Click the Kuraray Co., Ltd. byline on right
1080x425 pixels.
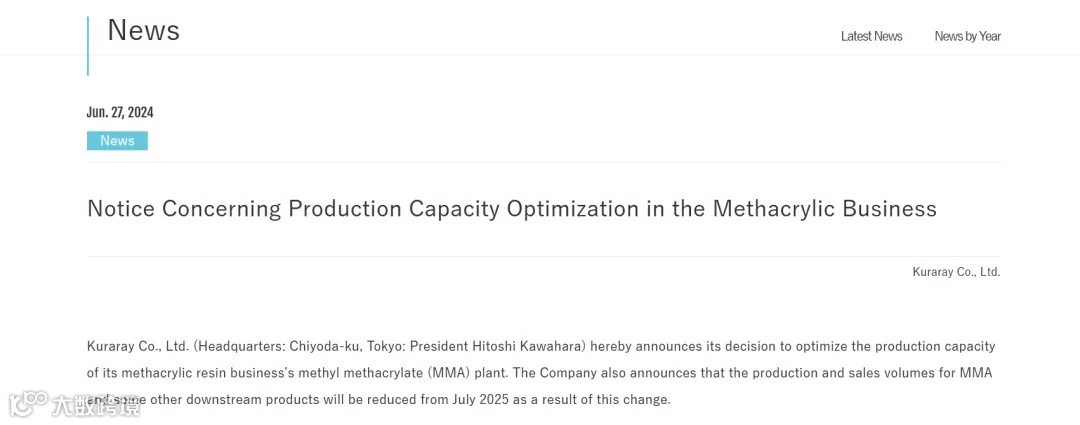click(955, 272)
